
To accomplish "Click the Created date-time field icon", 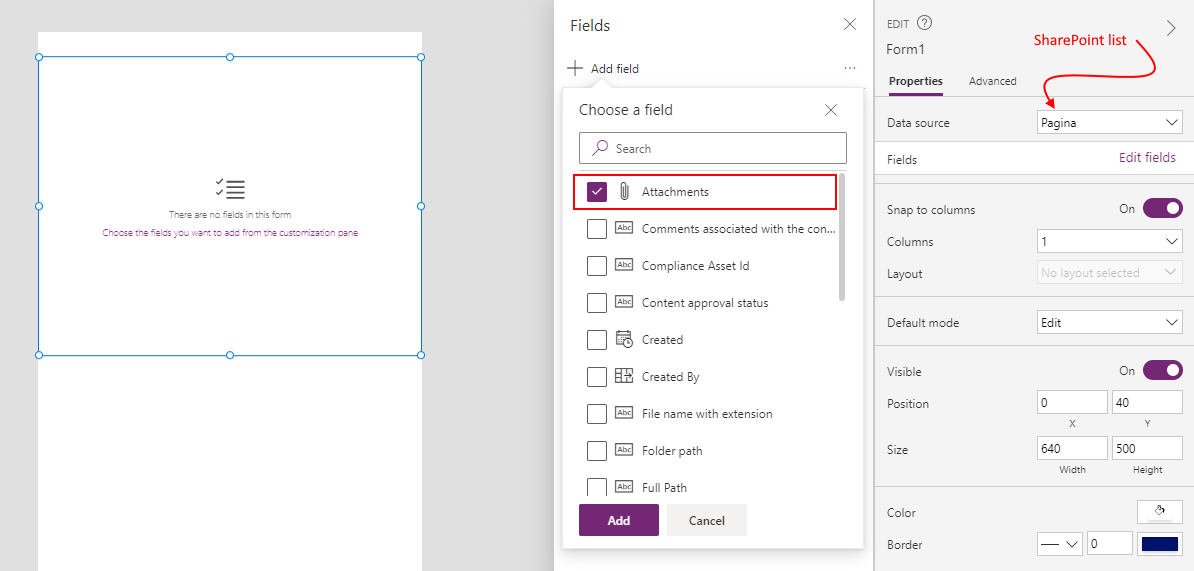I will [624, 340].
